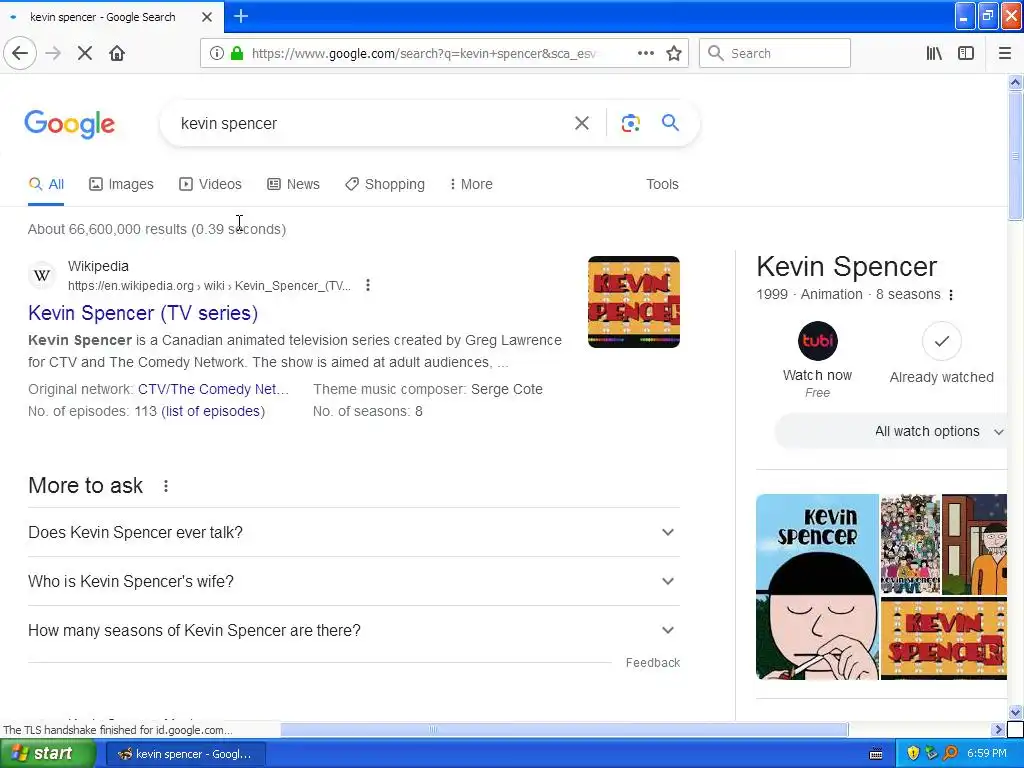Open the browser home page icon
Viewport: 1024px width, 768px height.
[x=117, y=54]
